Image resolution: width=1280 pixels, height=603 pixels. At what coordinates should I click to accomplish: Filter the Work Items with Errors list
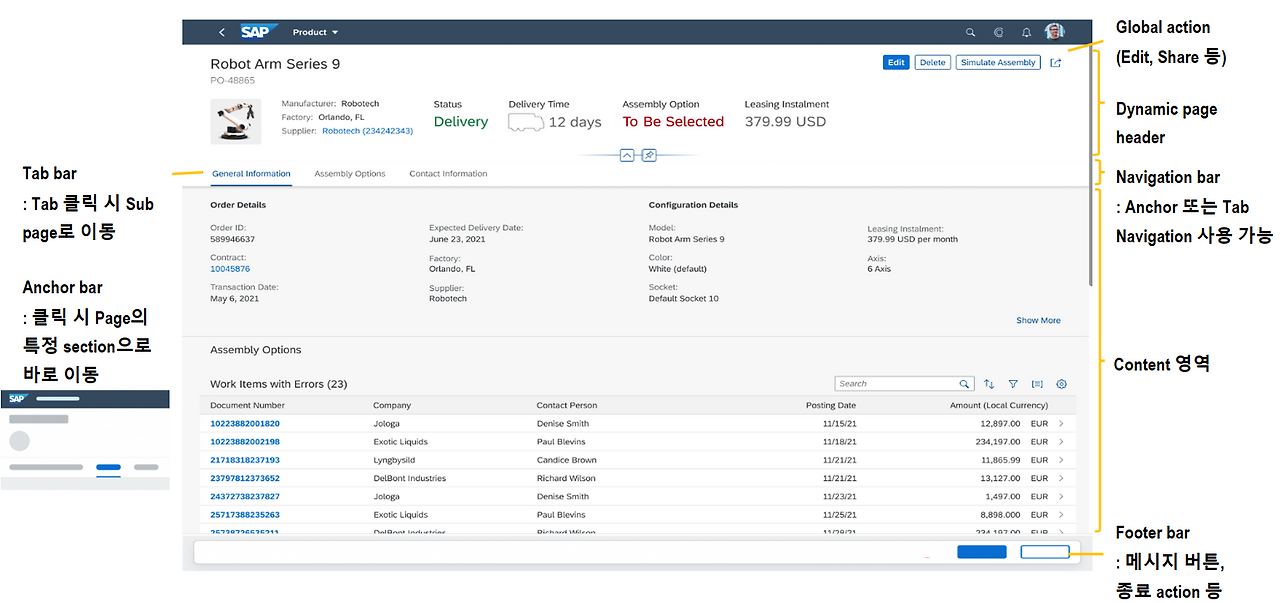click(1013, 384)
